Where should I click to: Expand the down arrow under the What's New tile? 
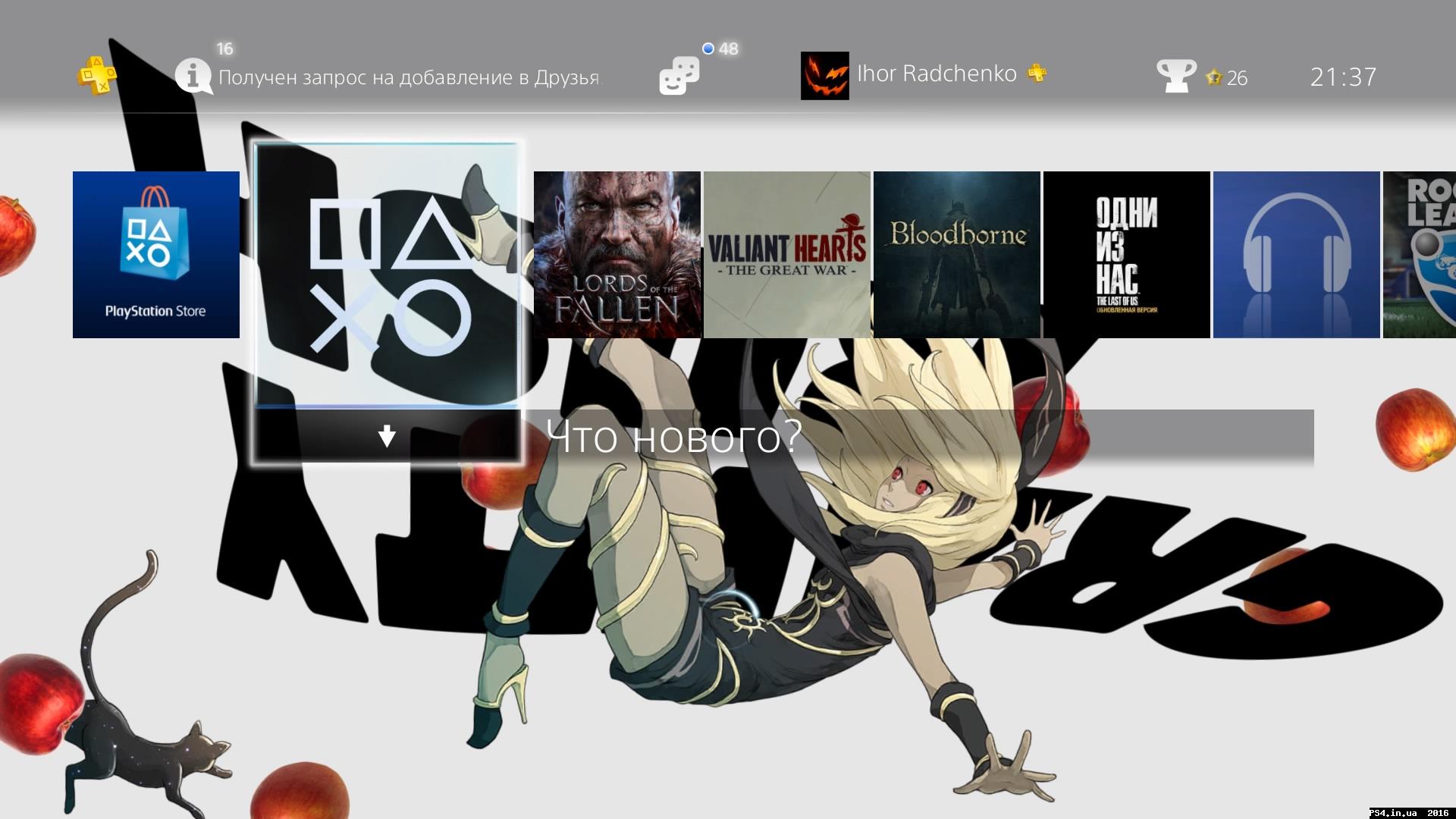pos(387,436)
